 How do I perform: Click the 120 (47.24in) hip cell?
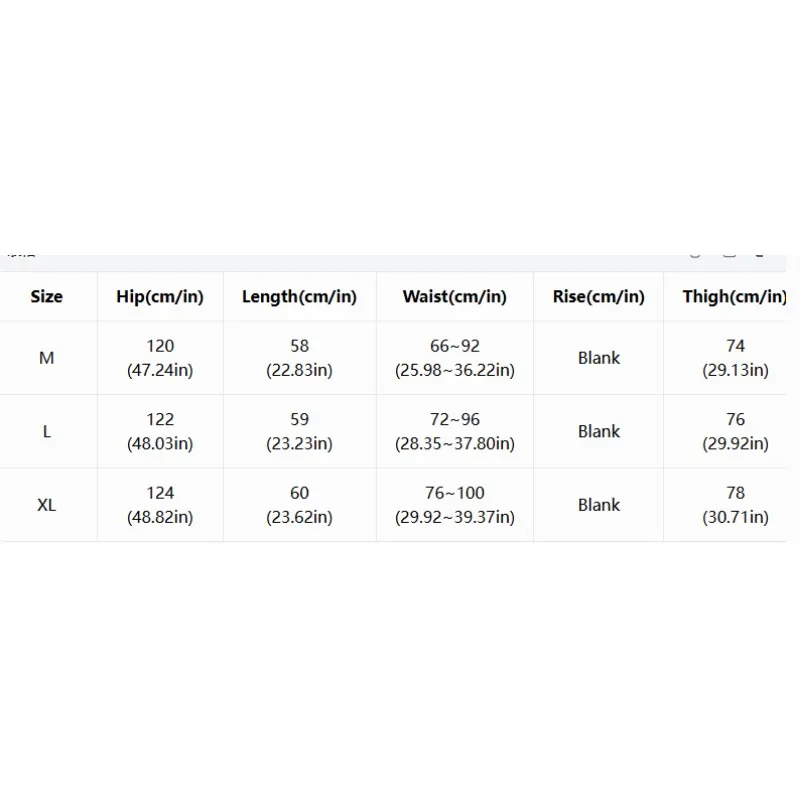160,358
